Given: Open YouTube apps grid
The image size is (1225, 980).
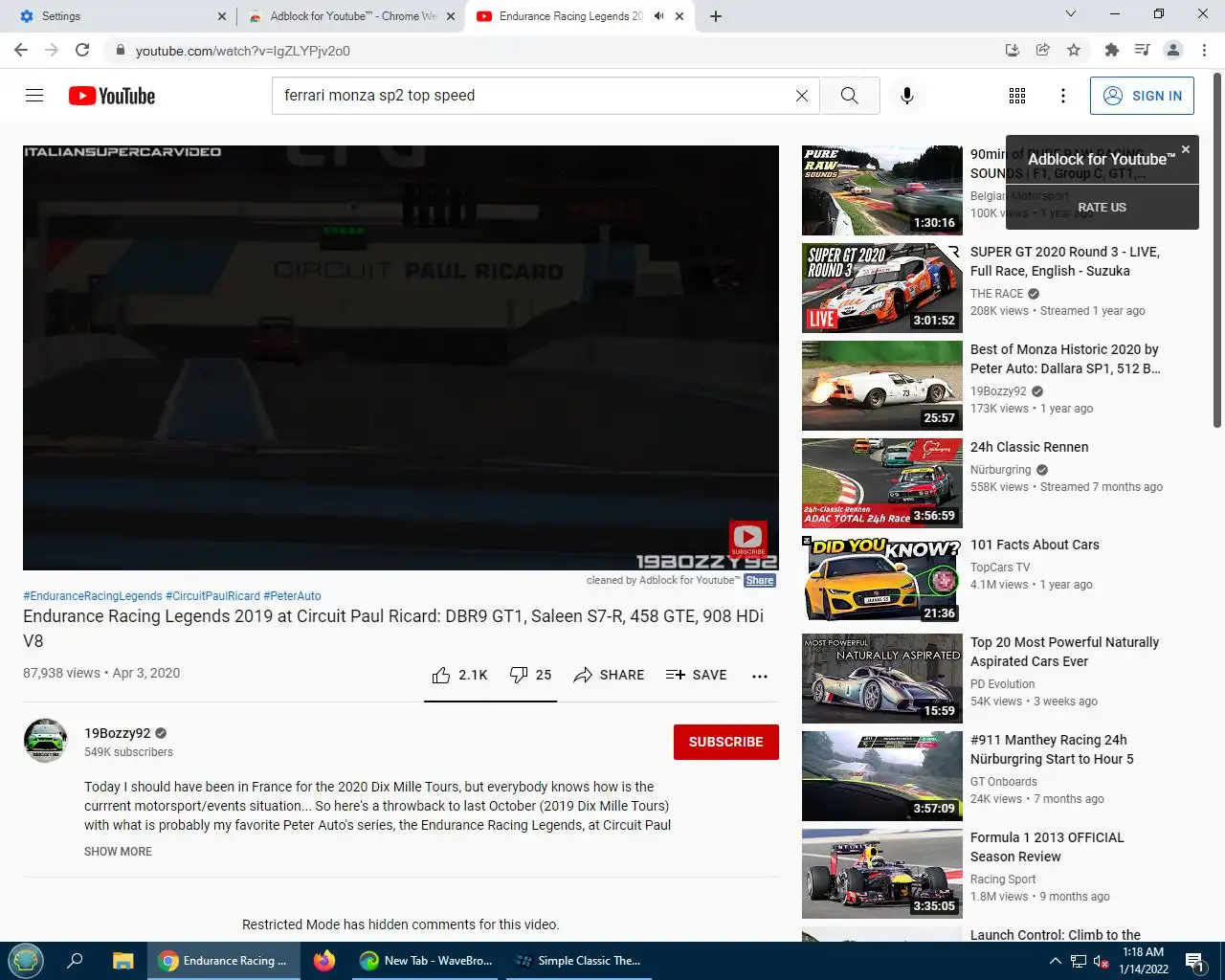Looking at the screenshot, I should 1017,96.
